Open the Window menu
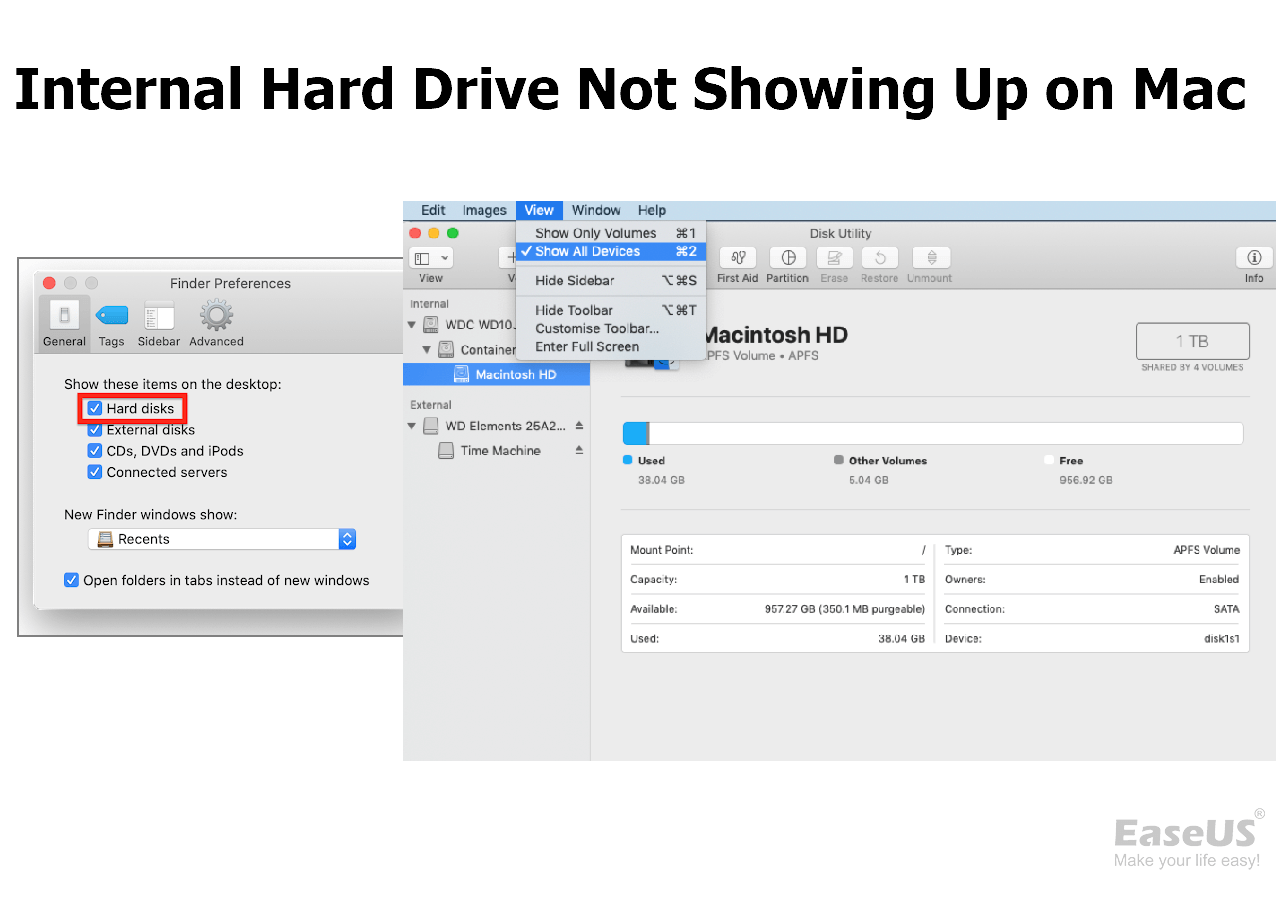This screenshot has width=1280, height=900. coord(596,210)
